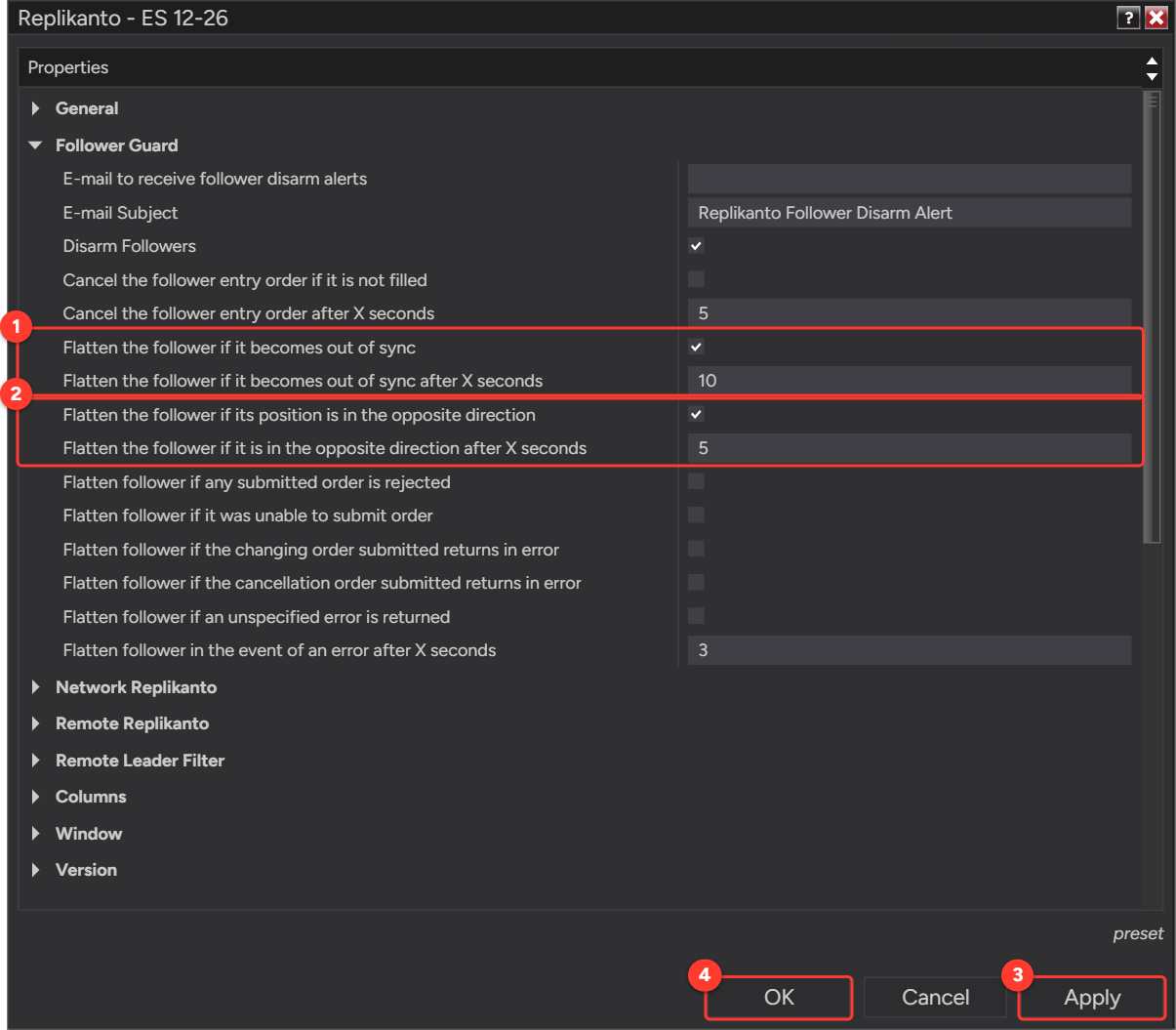The height and width of the screenshot is (1030, 1176).
Task: Click the 'E-mail Subject' label
Action: pyautogui.click(x=120, y=213)
